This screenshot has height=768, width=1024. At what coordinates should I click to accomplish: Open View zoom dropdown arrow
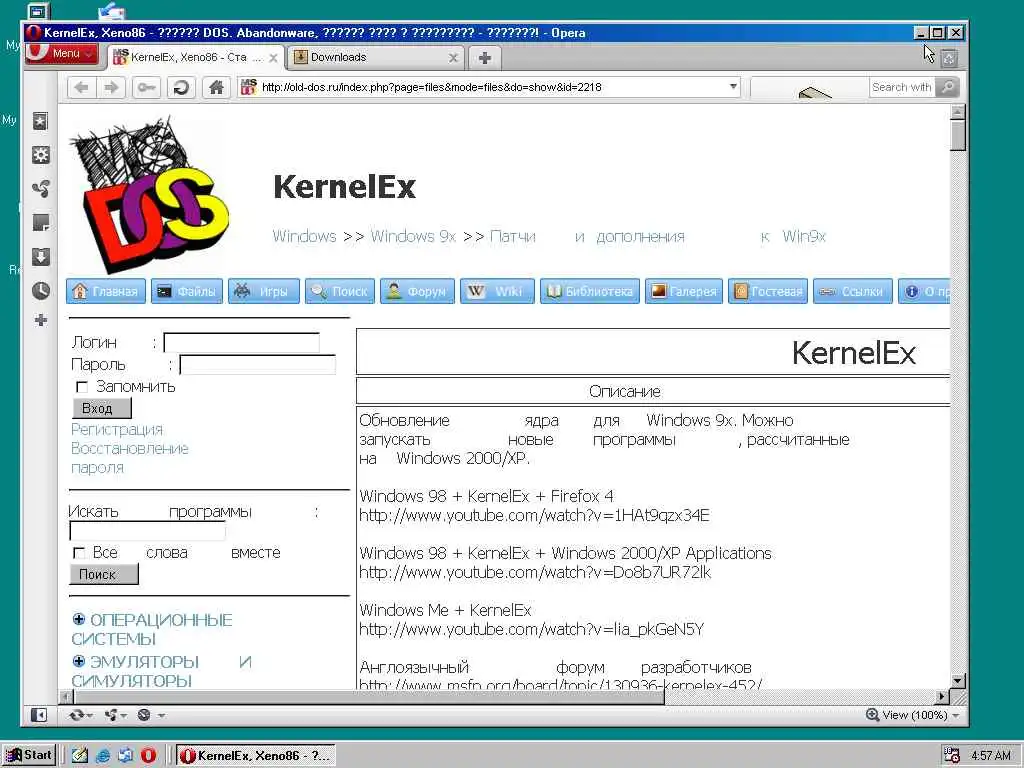[x=955, y=716]
